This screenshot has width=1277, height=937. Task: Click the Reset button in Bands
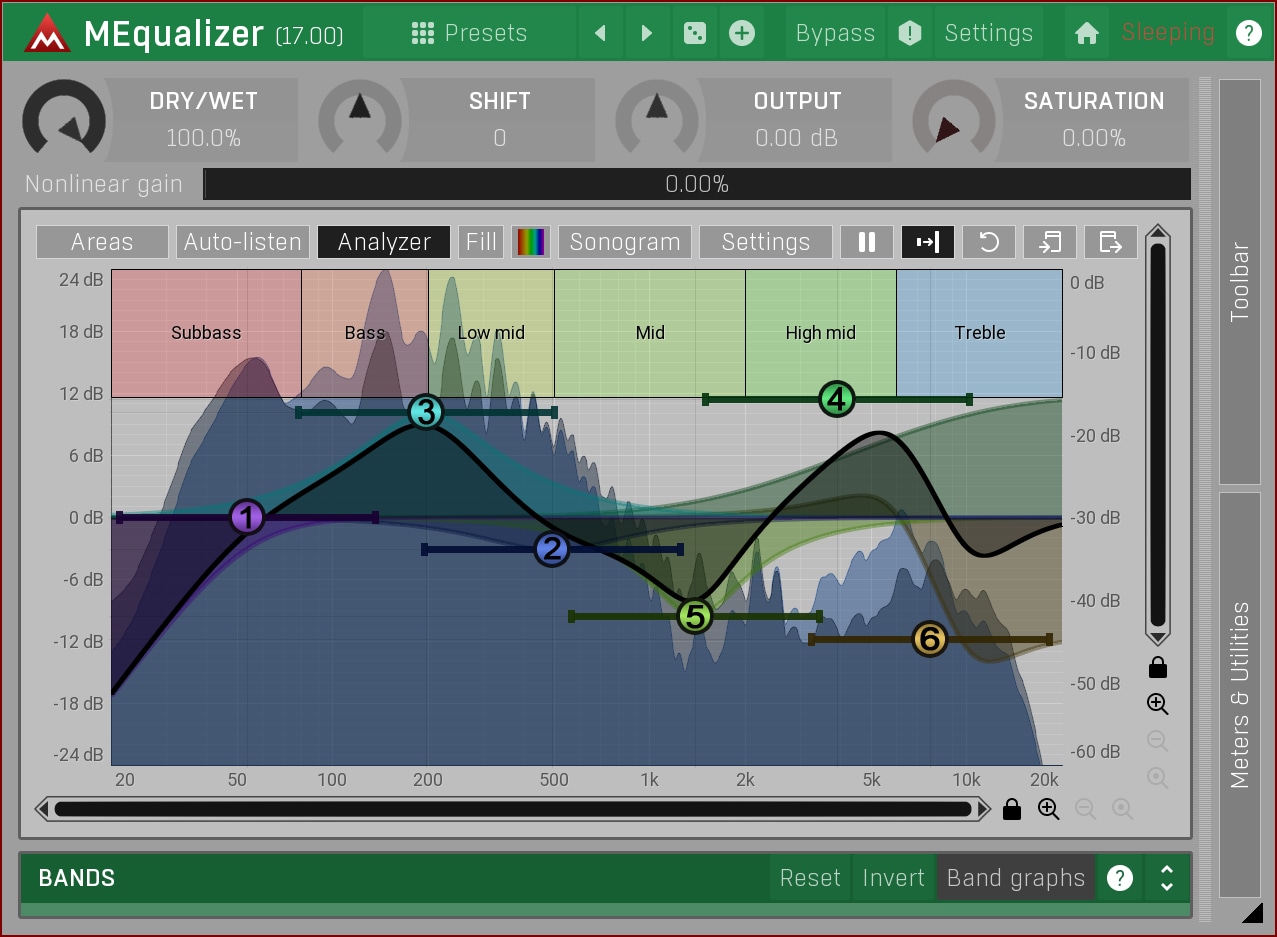tap(810, 878)
